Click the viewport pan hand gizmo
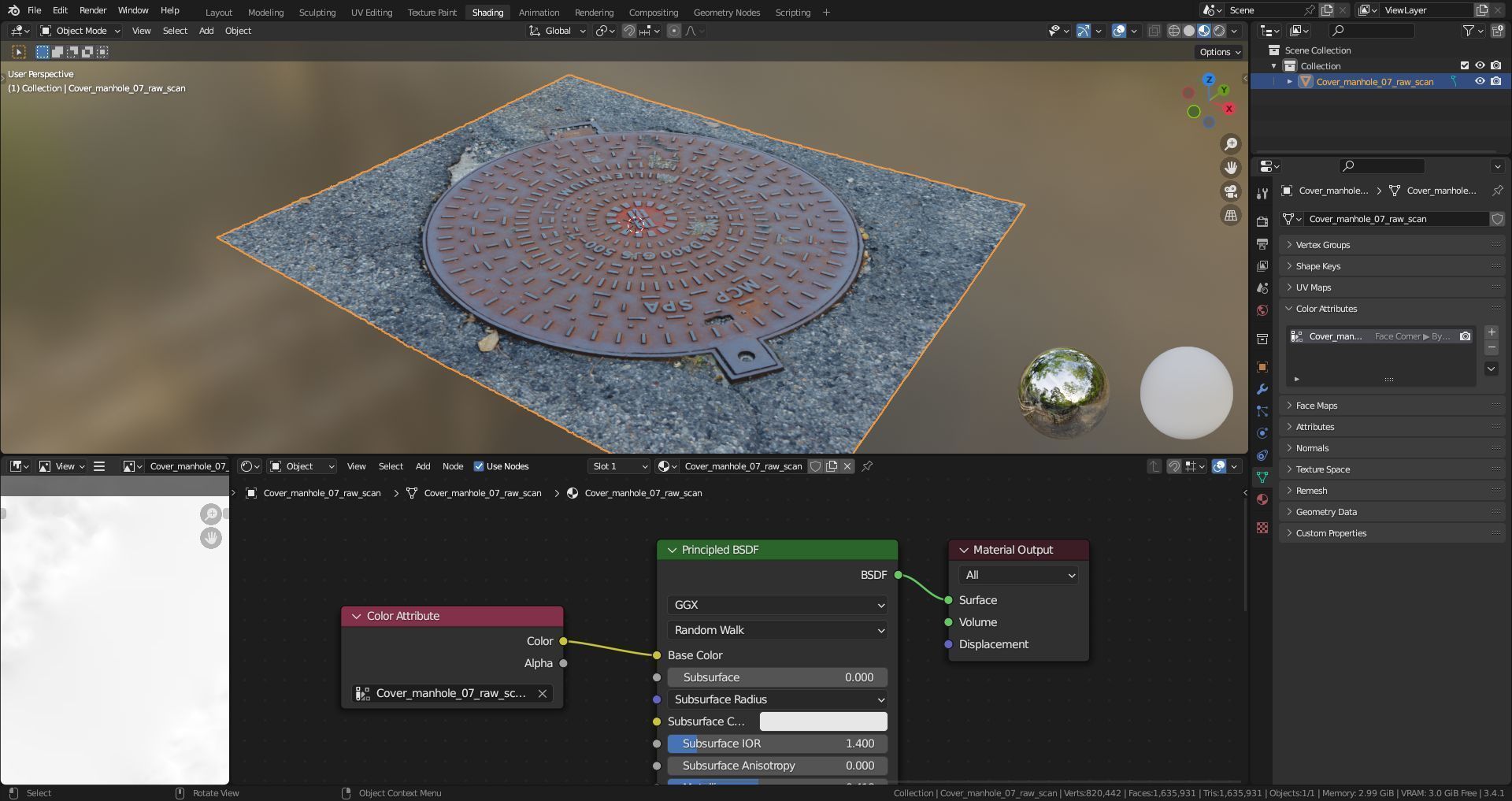The width and height of the screenshot is (1512, 801). (1230, 168)
